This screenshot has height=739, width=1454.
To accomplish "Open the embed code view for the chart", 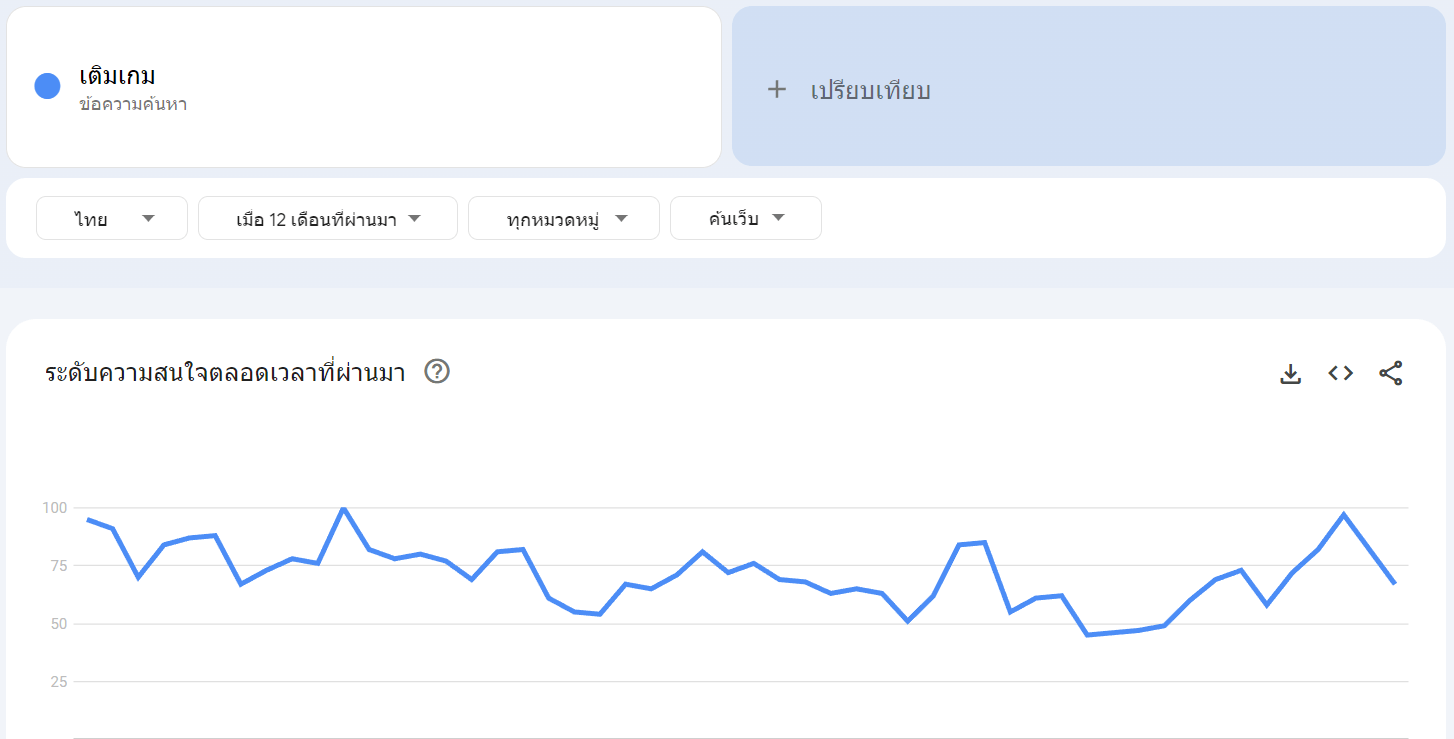I will (1339, 372).
